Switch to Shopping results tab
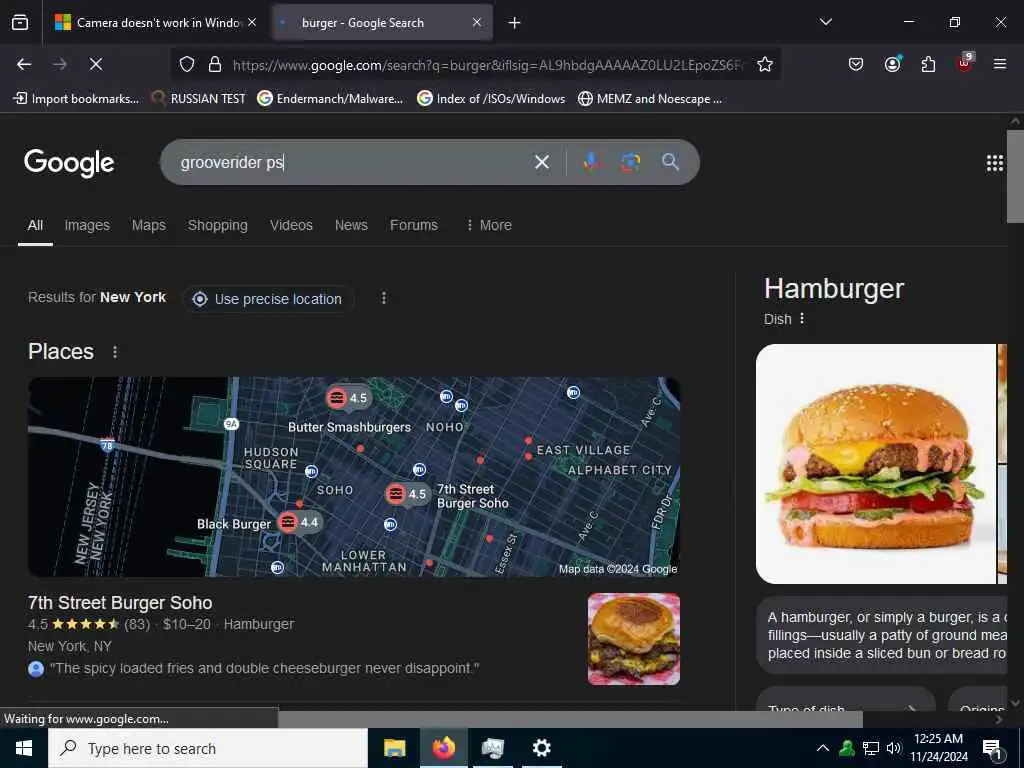Viewport: 1024px width, 768px height. click(x=217, y=225)
